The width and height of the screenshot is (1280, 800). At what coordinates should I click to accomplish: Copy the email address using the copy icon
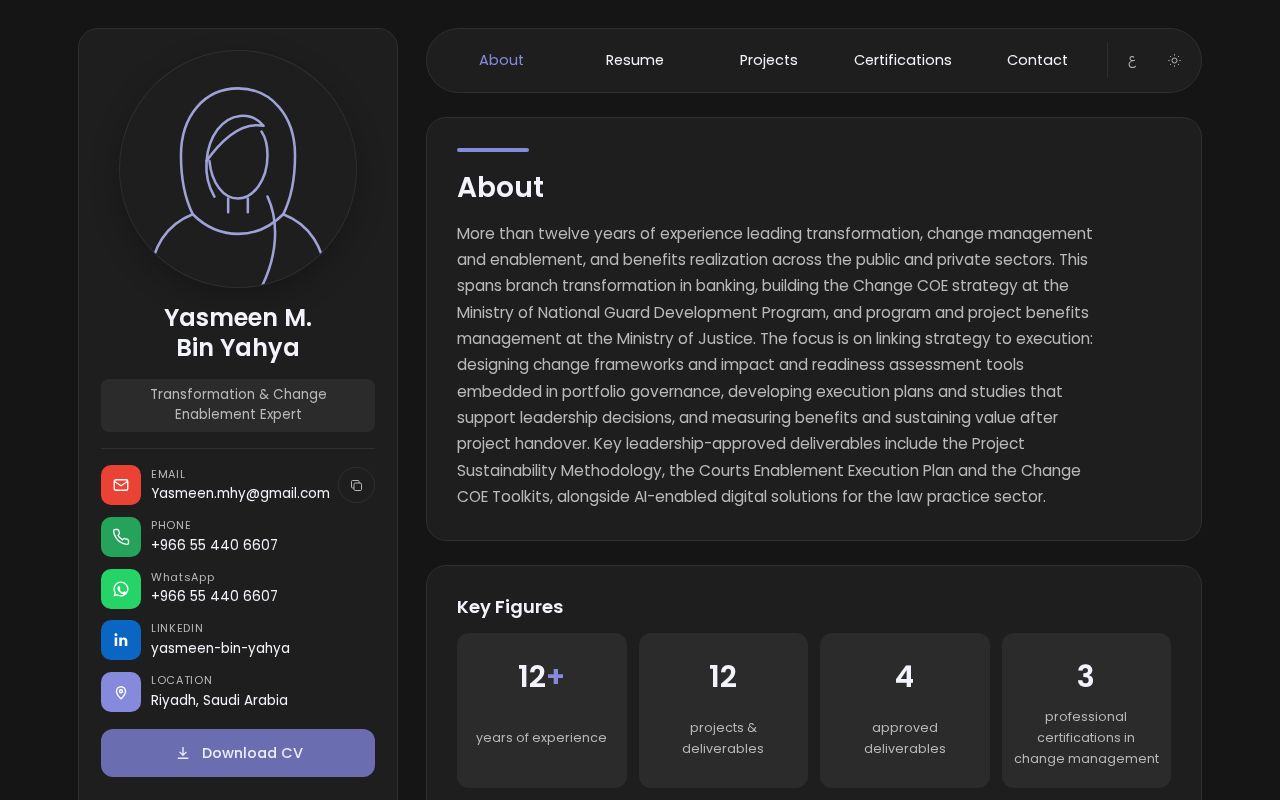(356, 485)
